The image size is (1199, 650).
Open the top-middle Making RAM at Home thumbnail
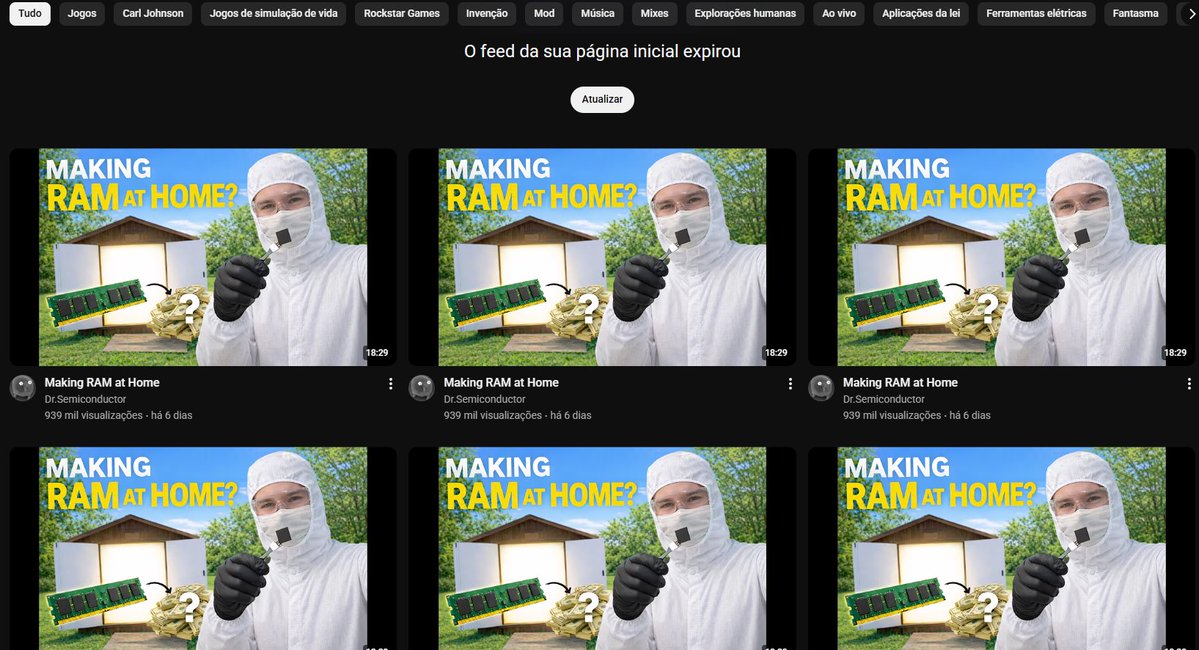click(602, 257)
